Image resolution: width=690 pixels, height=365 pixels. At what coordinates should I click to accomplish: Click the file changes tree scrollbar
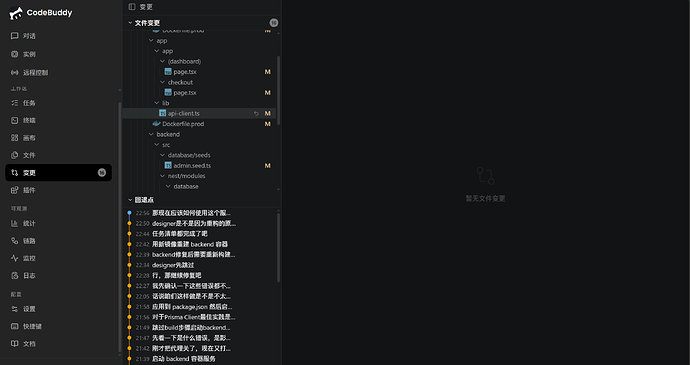[279, 90]
